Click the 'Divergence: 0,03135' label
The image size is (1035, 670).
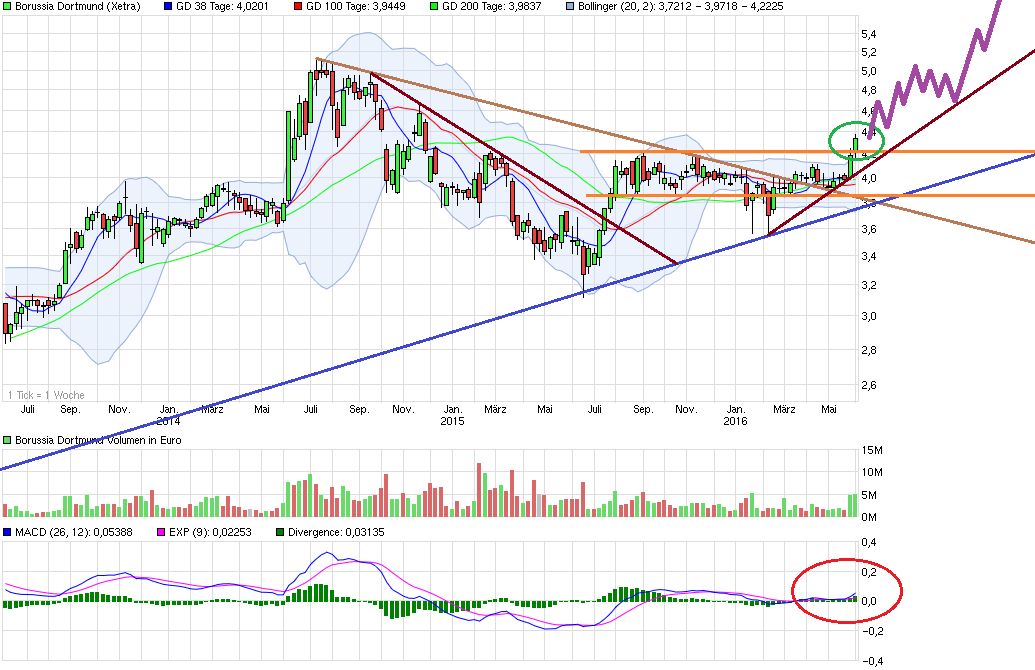point(336,532)
